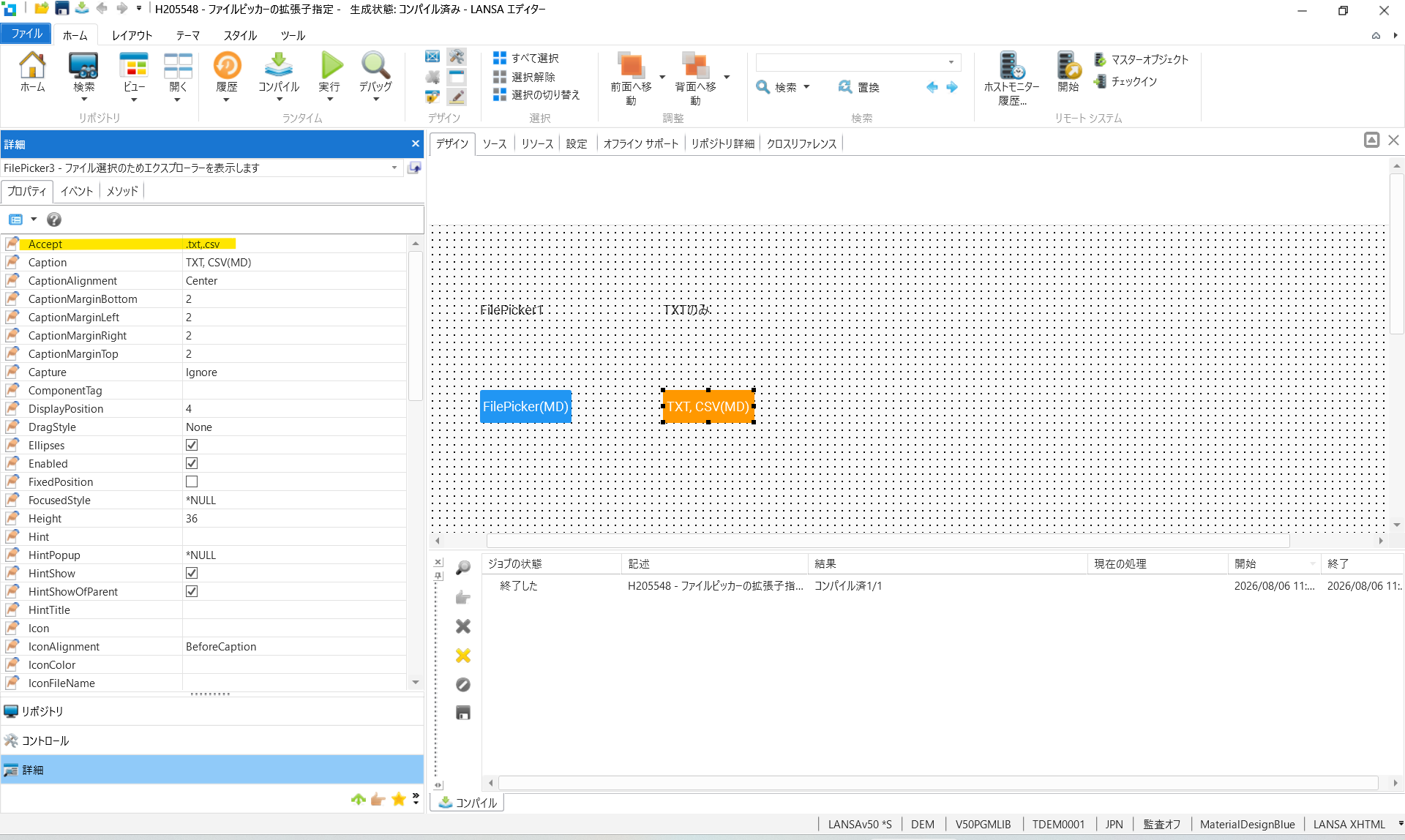Click the help question mark icon in details panel
This screenshot has height=840, width=1405.
[54, 220]
